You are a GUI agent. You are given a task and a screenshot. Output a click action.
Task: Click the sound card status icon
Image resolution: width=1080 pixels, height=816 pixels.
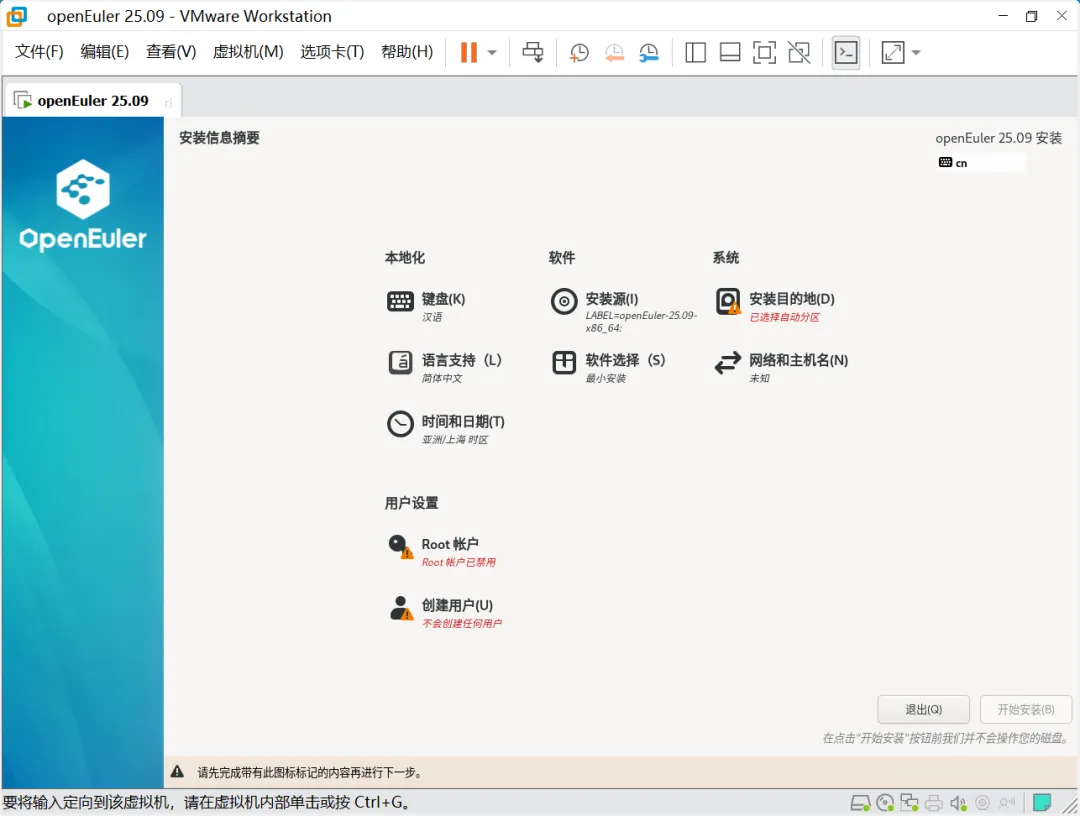pos(957,803)
